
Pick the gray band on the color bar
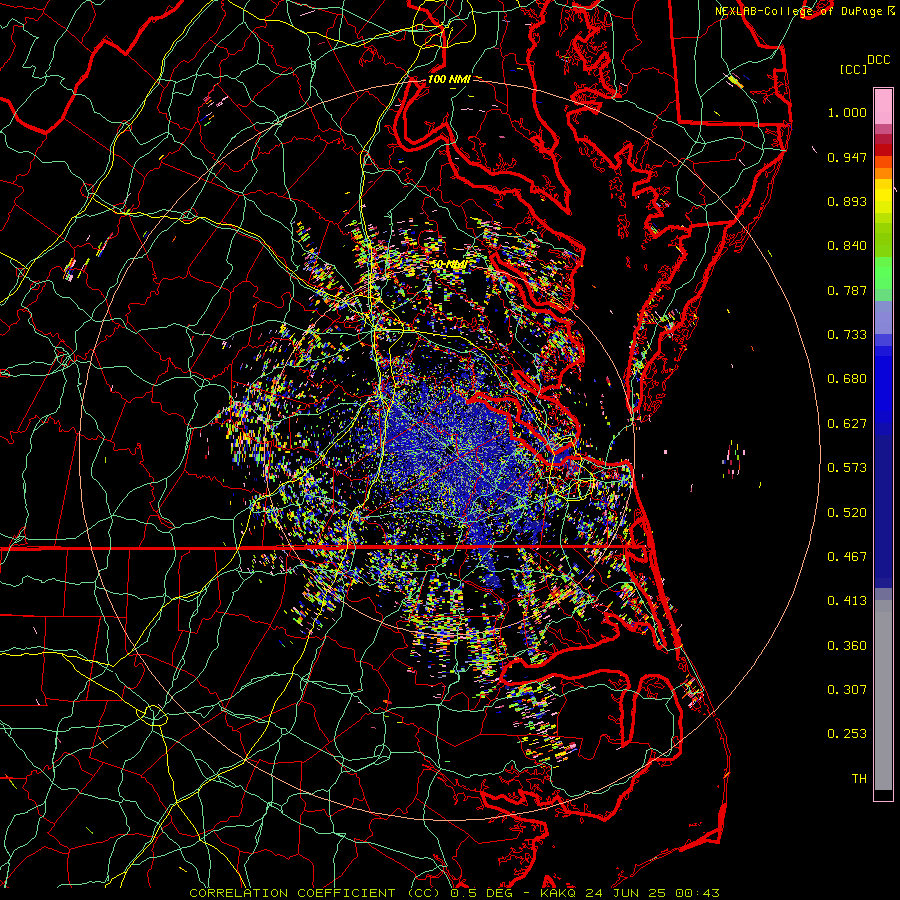coord(883,695)
